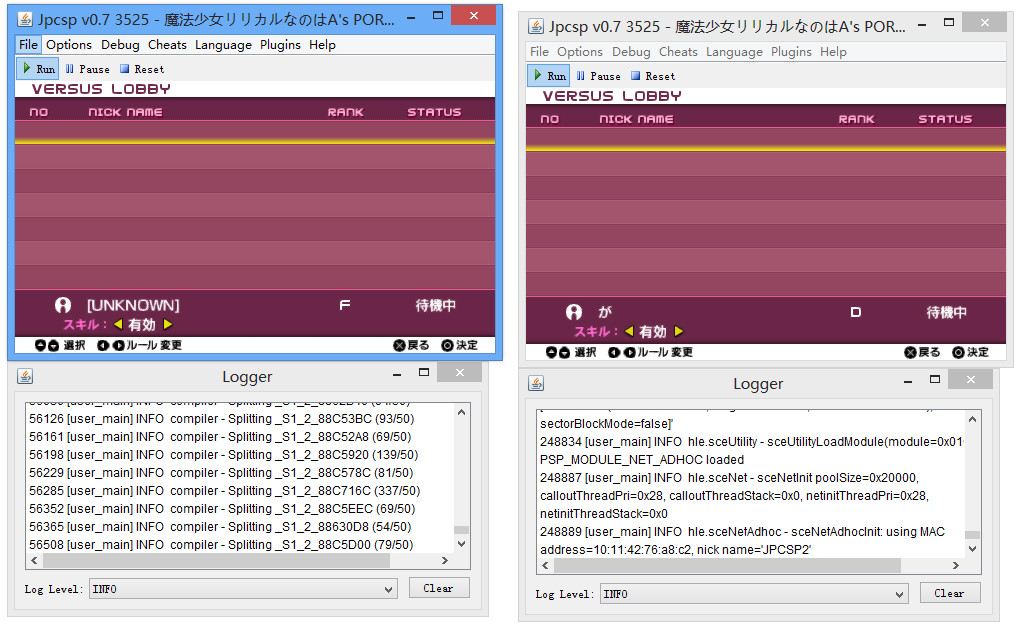The width and height of the screenshot is (1022, 633).
Task: Open Debug menu in right Jpcsp window
Action: tap(632, 52)
